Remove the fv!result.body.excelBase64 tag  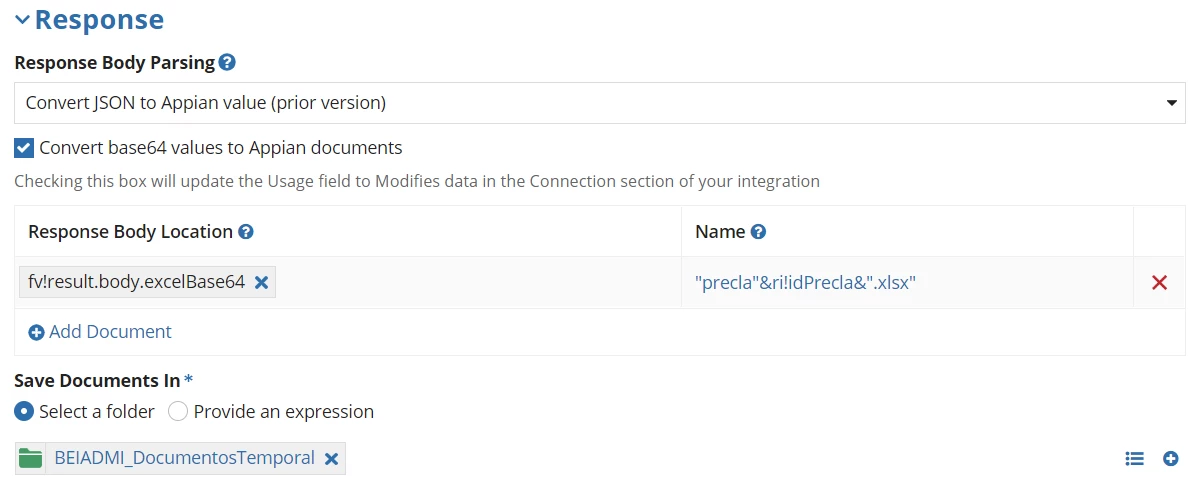(x=261, y=283)
